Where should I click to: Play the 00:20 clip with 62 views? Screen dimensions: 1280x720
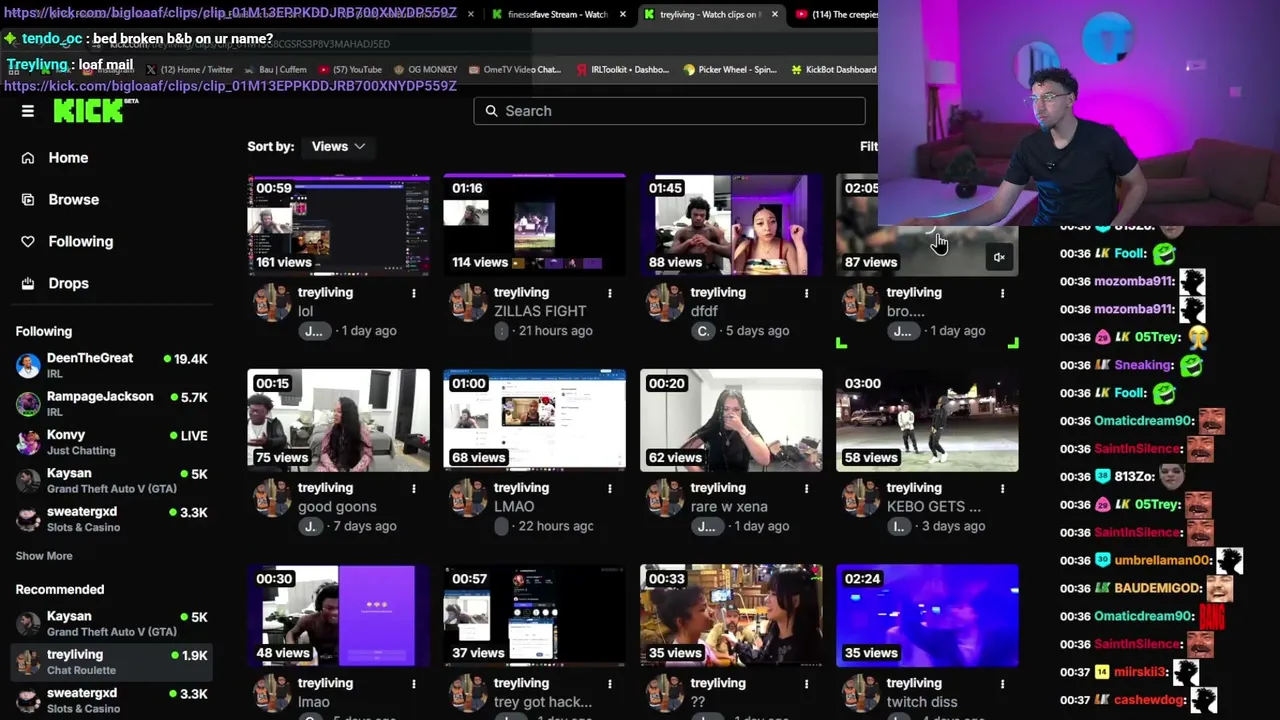tap(731, 420)
